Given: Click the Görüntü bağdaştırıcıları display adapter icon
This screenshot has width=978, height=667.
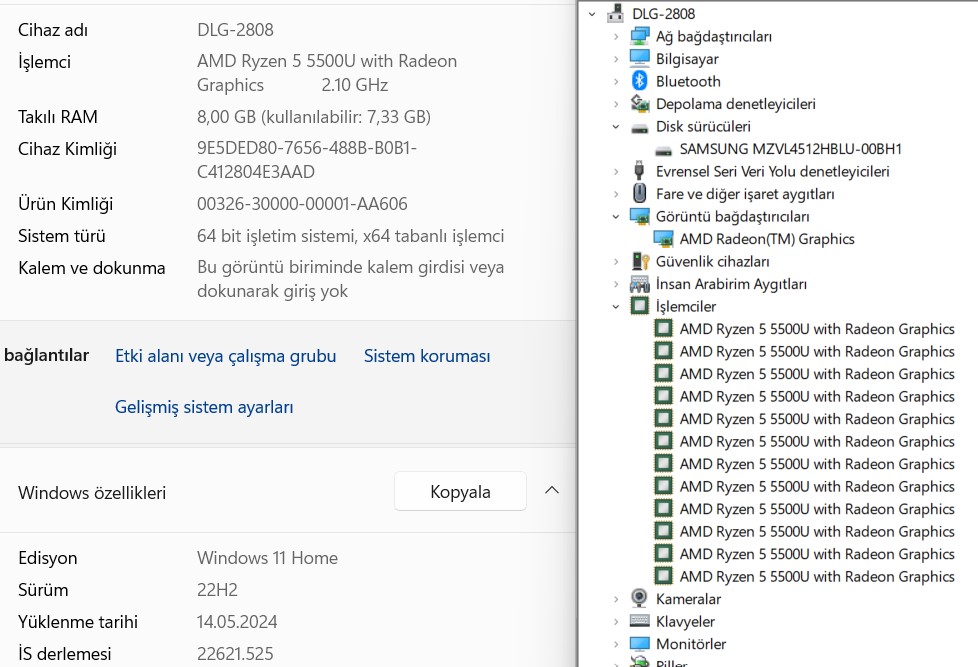Looking at the screenshot, I should 639,217.
